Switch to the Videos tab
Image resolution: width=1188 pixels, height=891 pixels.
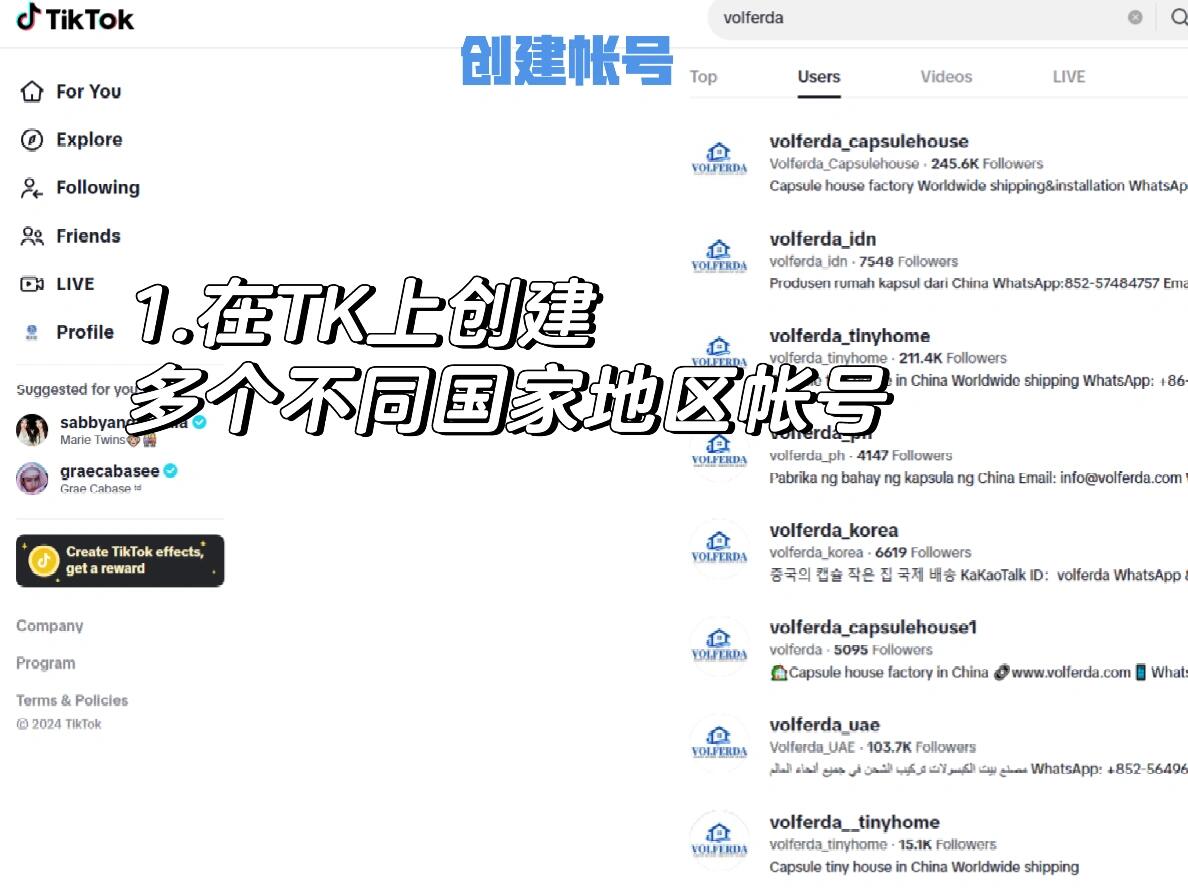click(x=946, y=77)
